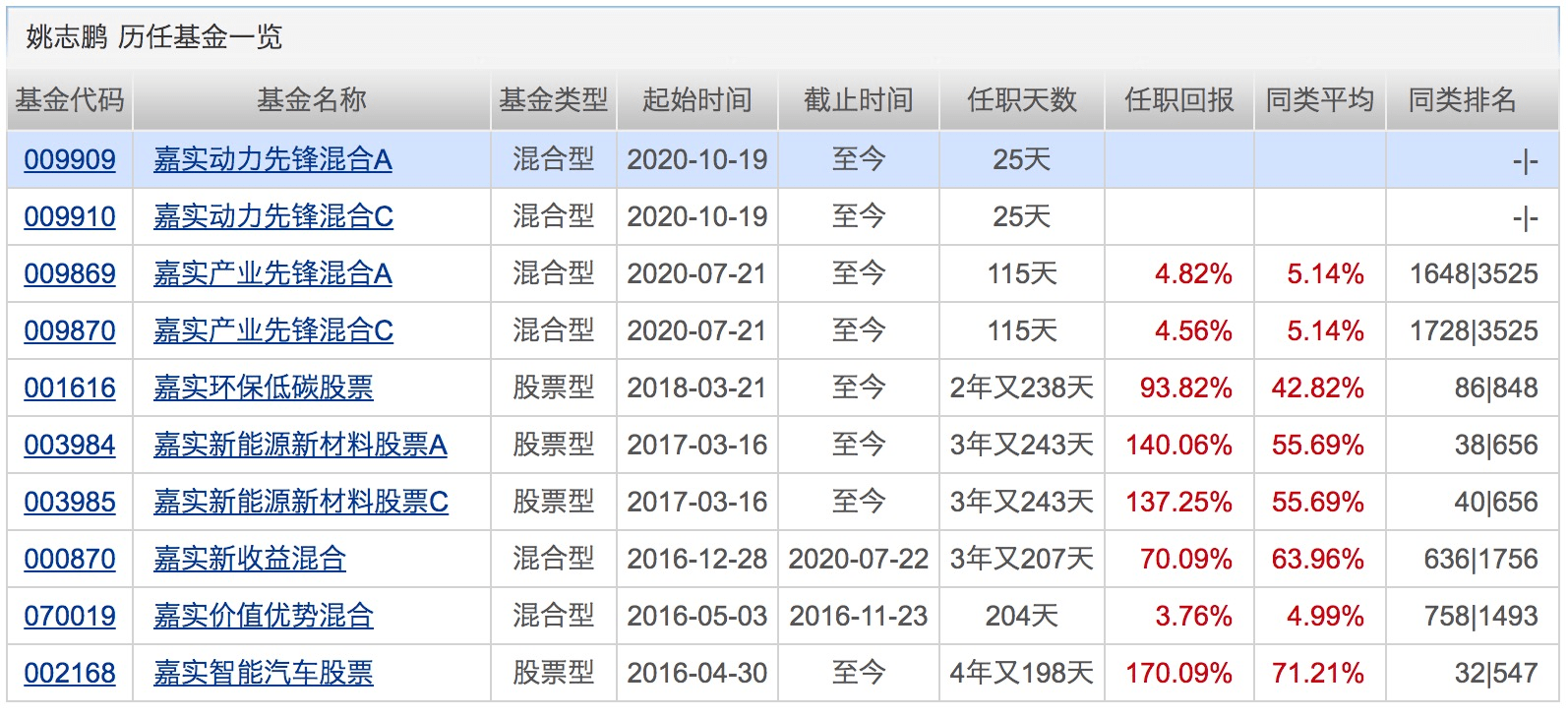
Task: Open fund 嘉实新收益混合
Action: coord(250,559)
